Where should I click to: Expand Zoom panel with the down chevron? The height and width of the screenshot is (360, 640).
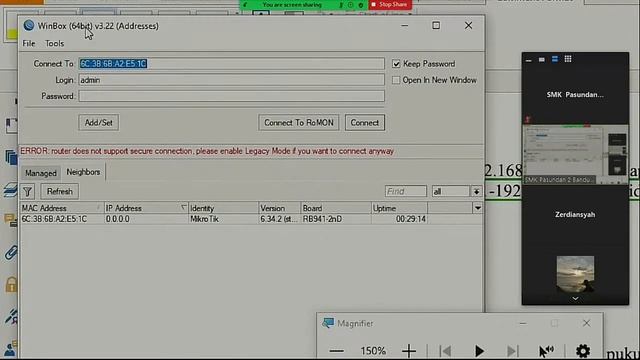point(575,299)
